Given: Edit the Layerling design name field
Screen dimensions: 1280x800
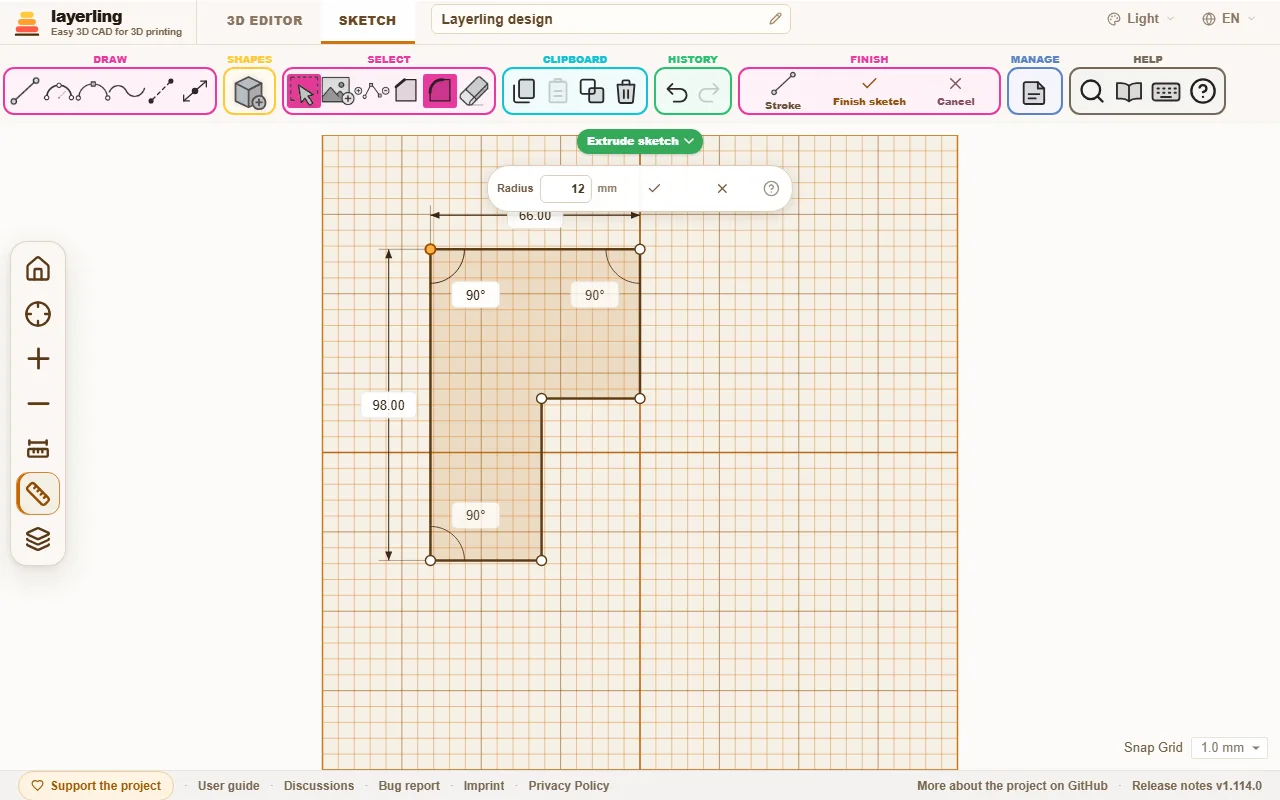Looking at the screenshot, I should (x=611, y=19).
